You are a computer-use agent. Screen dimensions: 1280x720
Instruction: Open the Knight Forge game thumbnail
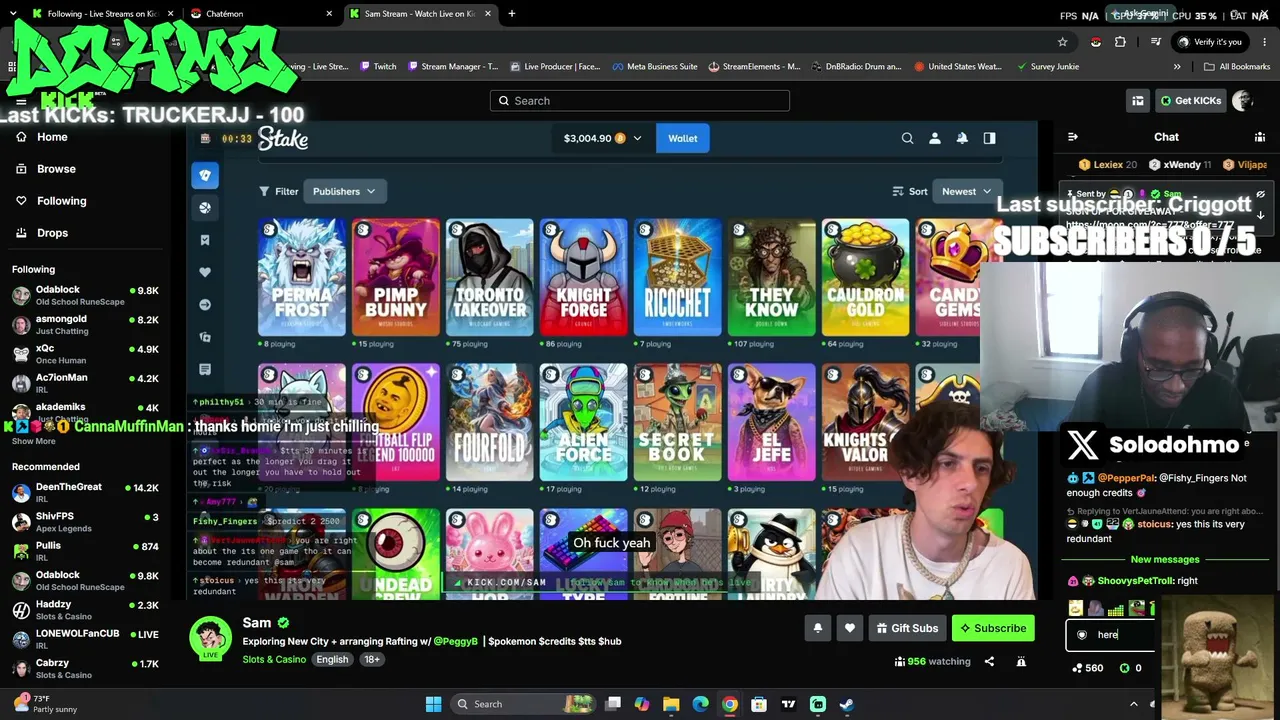[584, 277]
